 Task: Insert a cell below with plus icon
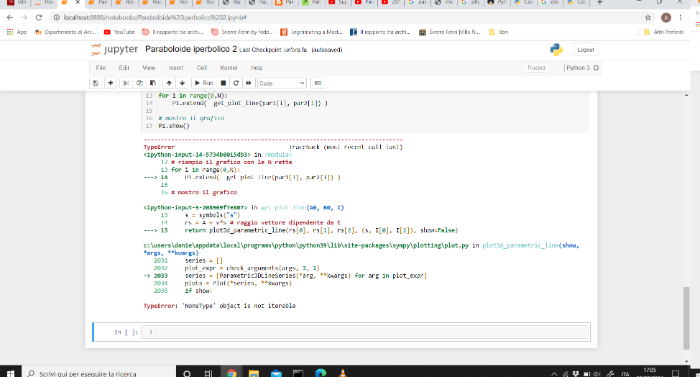tap(110, 83)
